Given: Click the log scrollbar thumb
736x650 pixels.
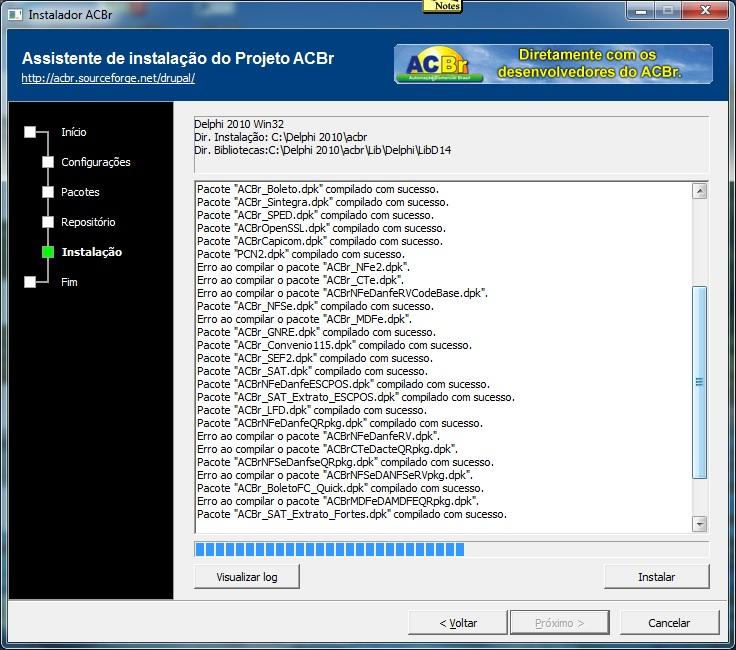Looking at the screenshot, I should 700,382.
